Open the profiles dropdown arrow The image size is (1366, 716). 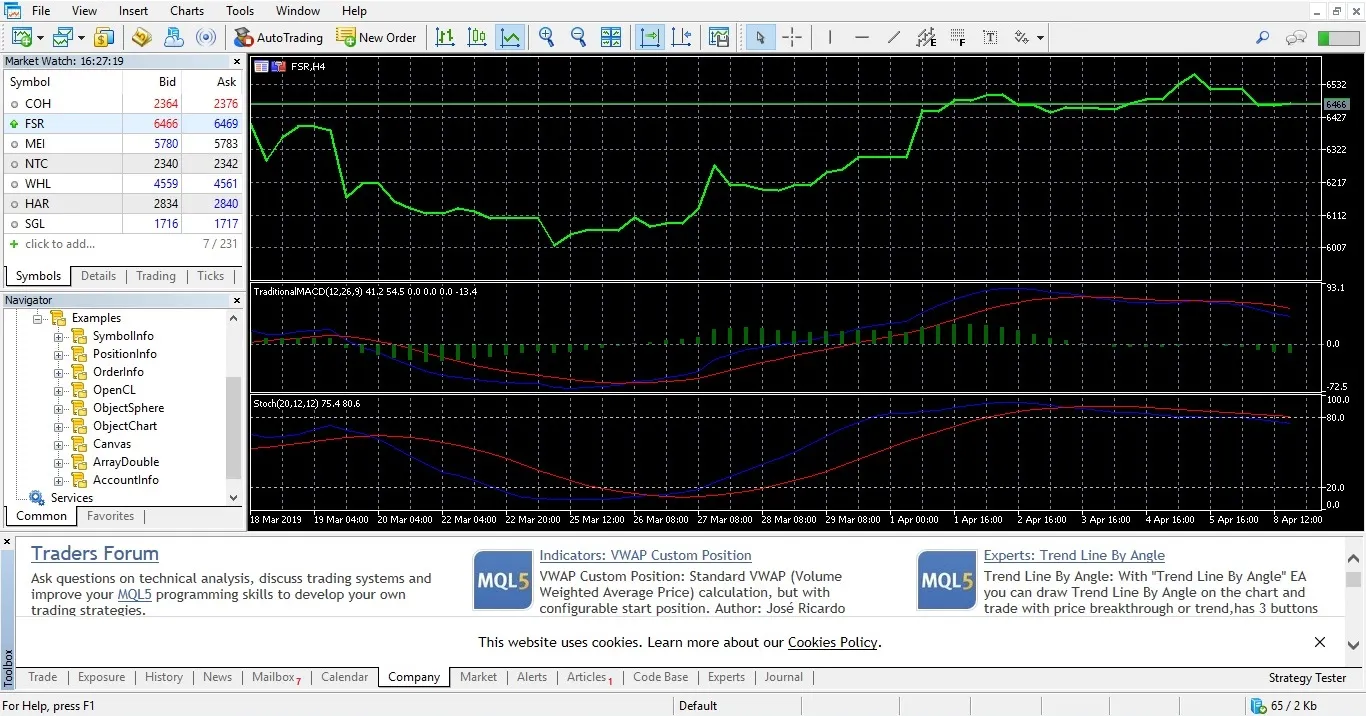[80, 38]
